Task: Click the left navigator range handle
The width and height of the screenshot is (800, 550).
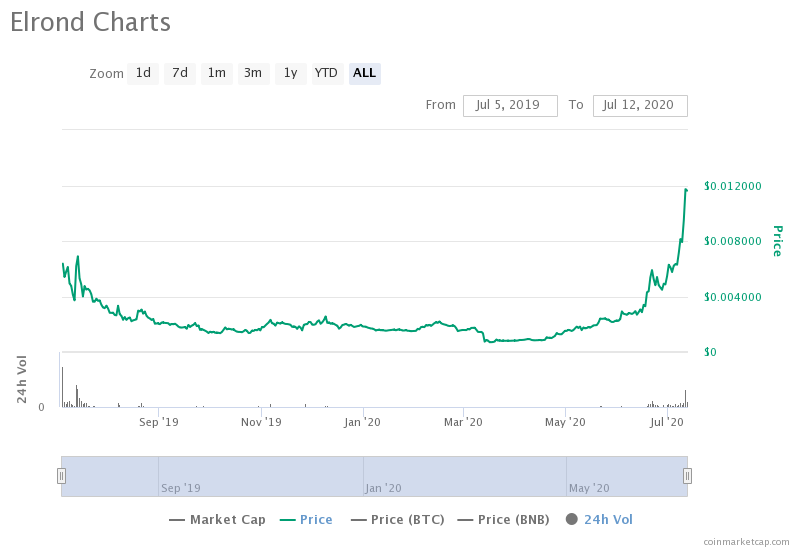Action: point(61,476)
